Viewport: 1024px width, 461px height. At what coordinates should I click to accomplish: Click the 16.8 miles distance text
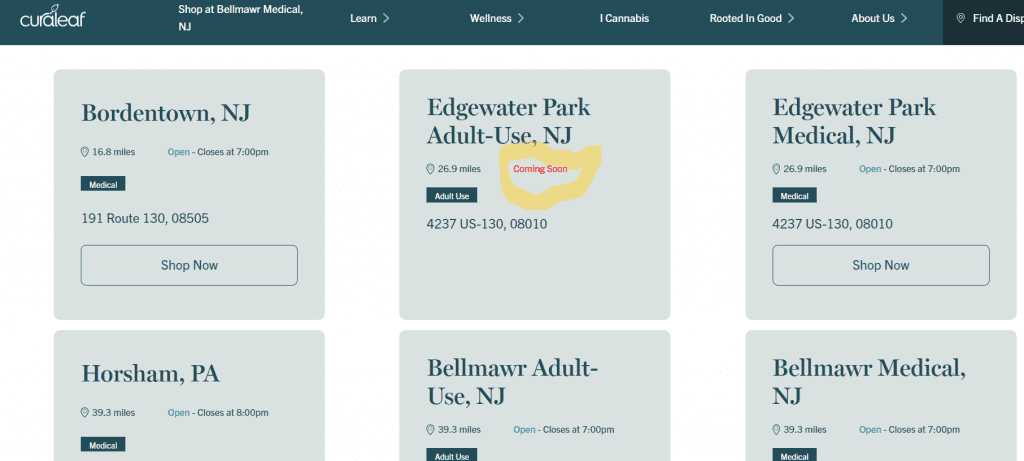114,152
